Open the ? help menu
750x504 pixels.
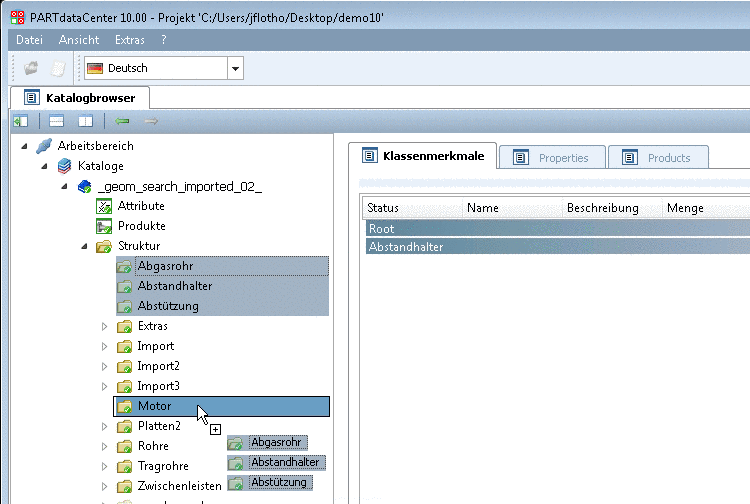(164, 40)
